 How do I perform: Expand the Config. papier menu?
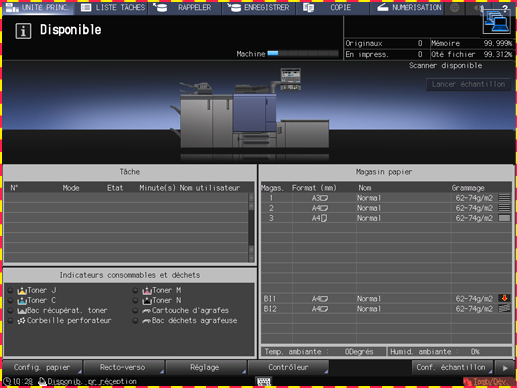click(42, 367)
